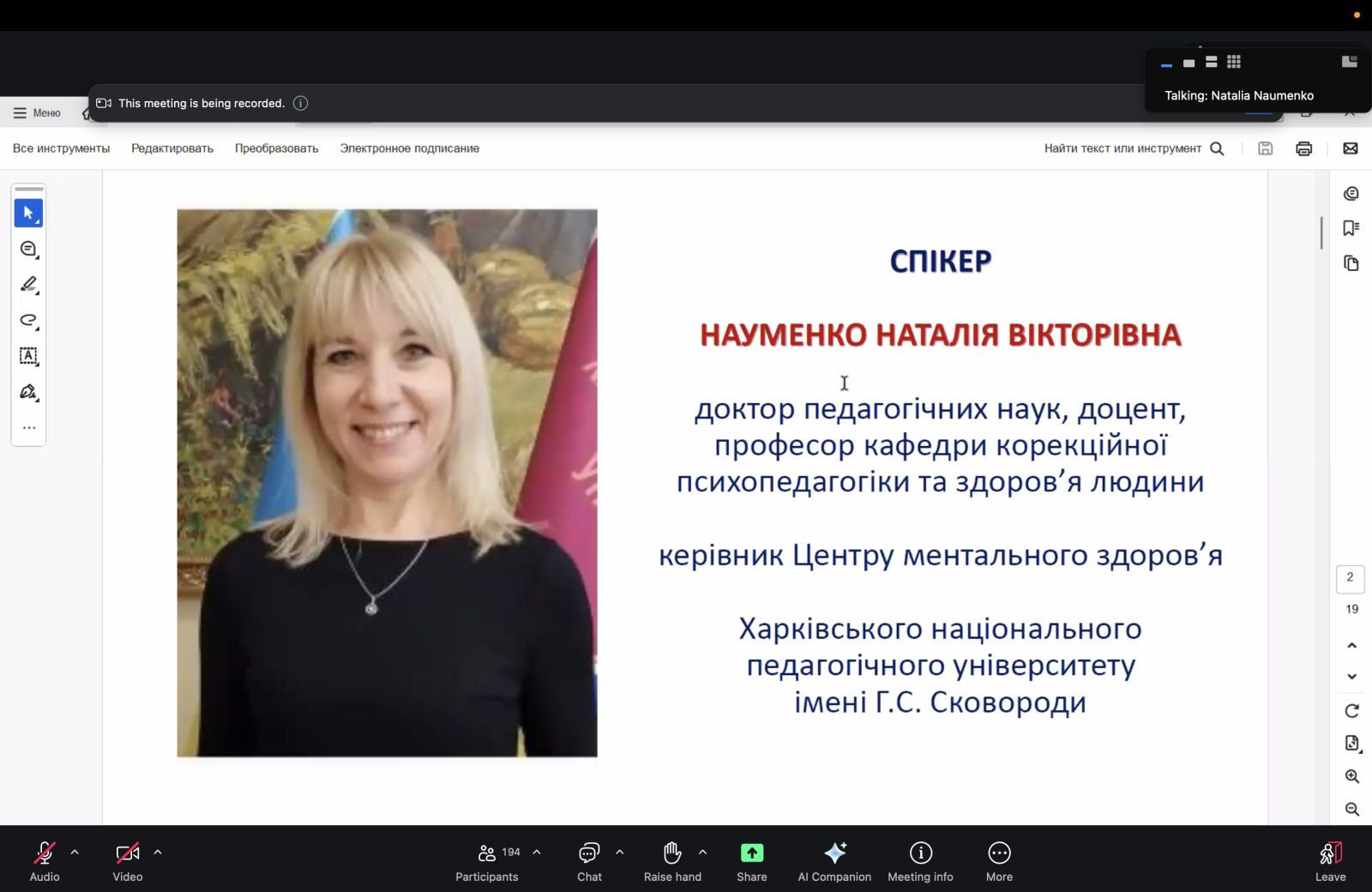Click the document vertical scrollbar thumb

tap(1321, 233)
